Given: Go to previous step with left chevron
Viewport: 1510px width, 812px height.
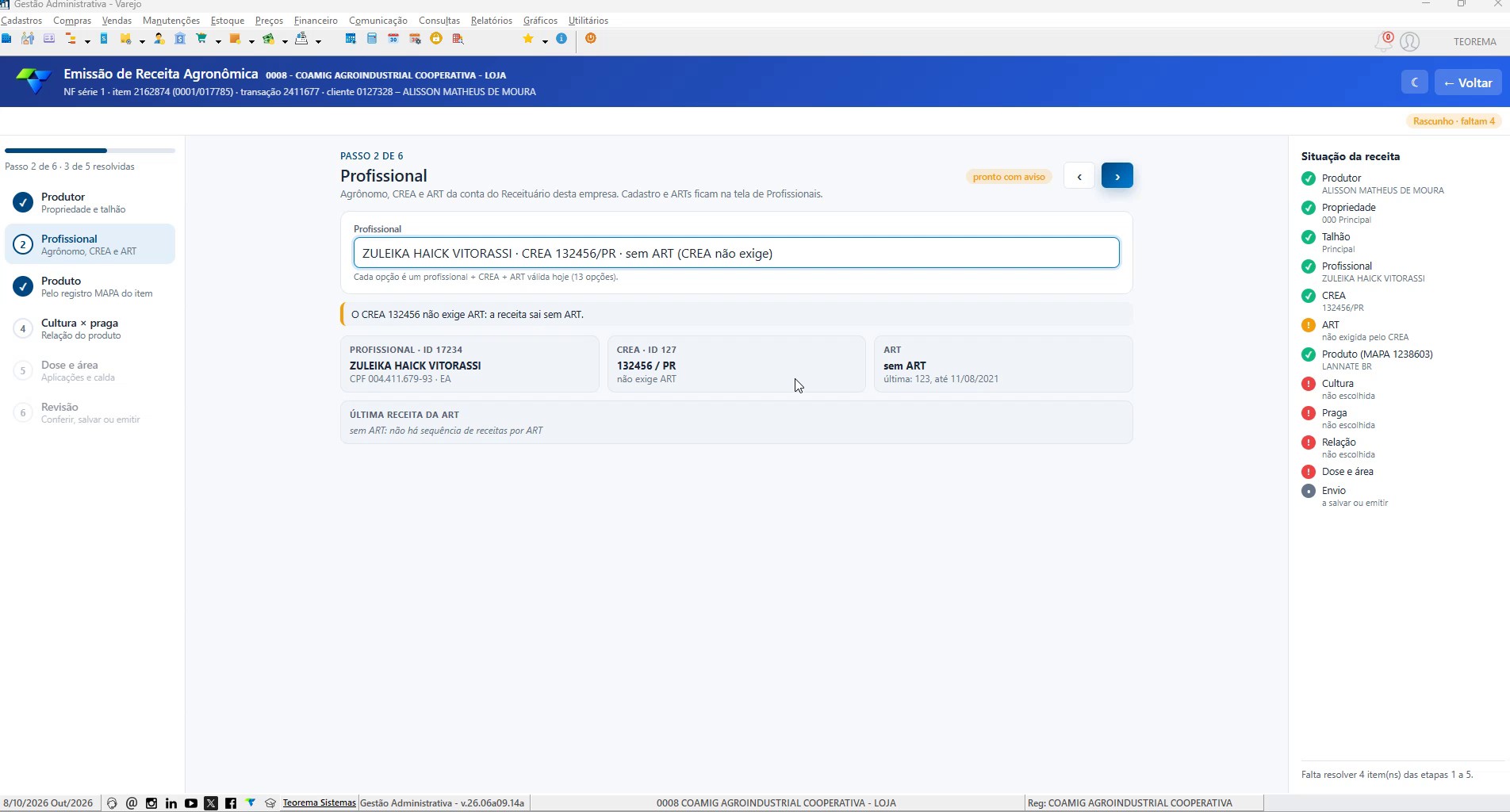Looking at the screenshot, I should (1079, 176).
